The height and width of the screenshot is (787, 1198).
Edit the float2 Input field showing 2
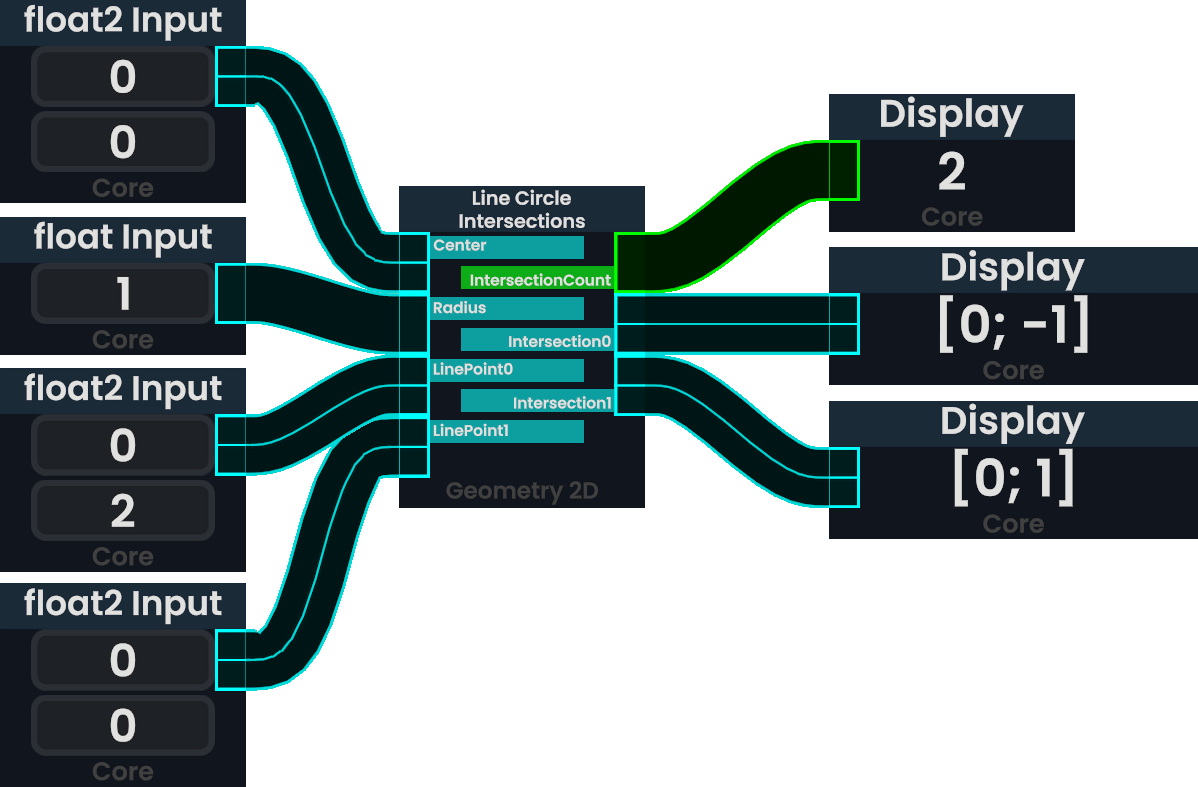click(123, 511)
